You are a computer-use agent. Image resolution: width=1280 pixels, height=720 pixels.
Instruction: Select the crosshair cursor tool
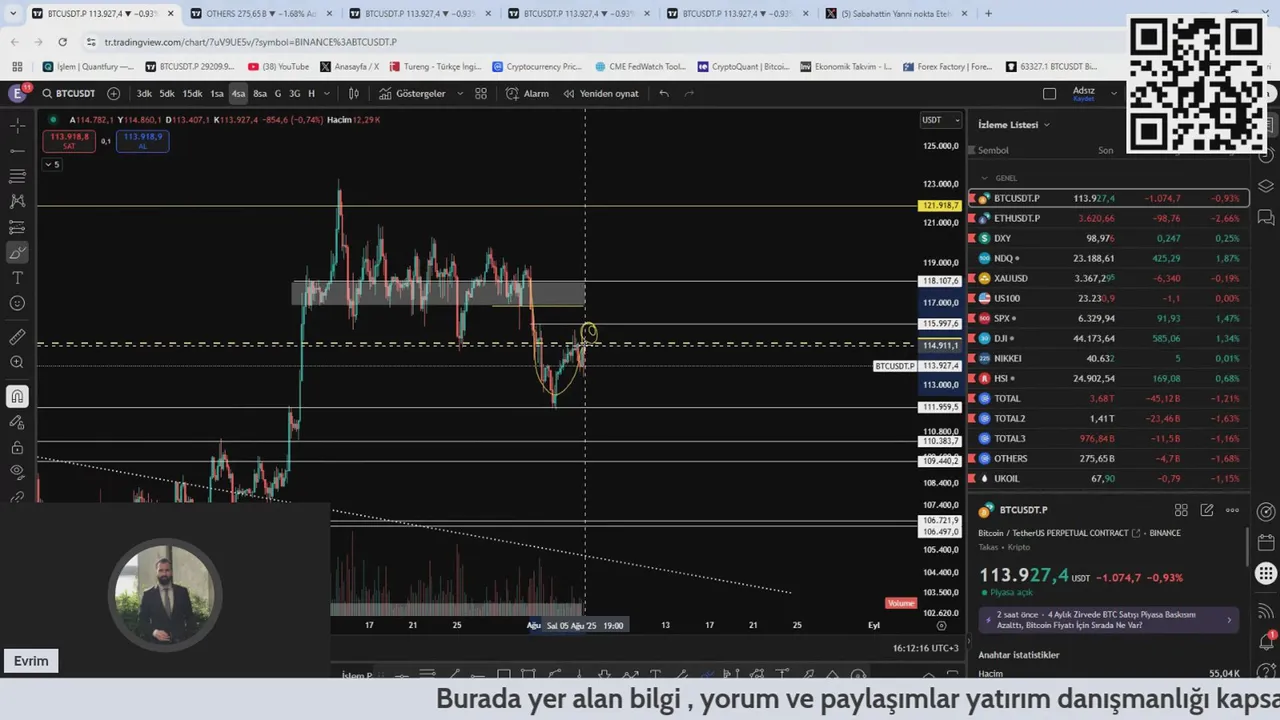pos(17,126)
